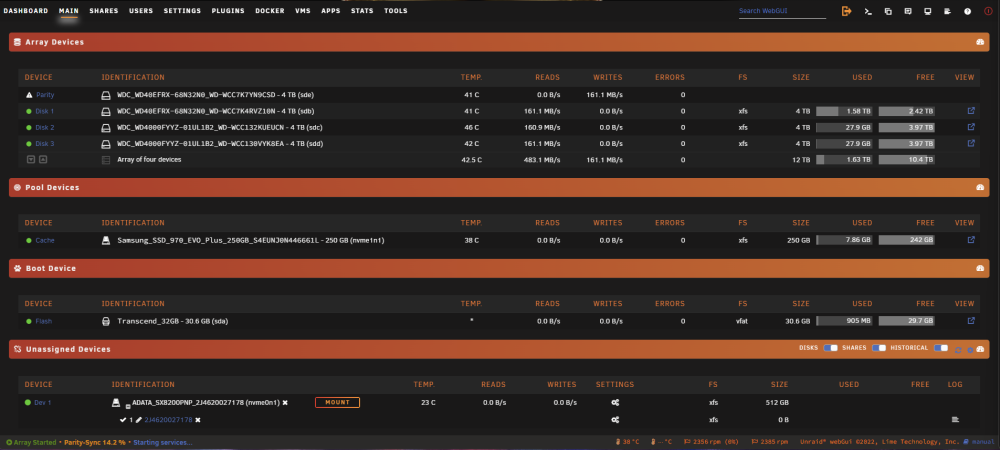Click Parity-Sync 14.2 % status text
Image resolution: width=1000 pixels, height=450 pixels.
[94, 442]
